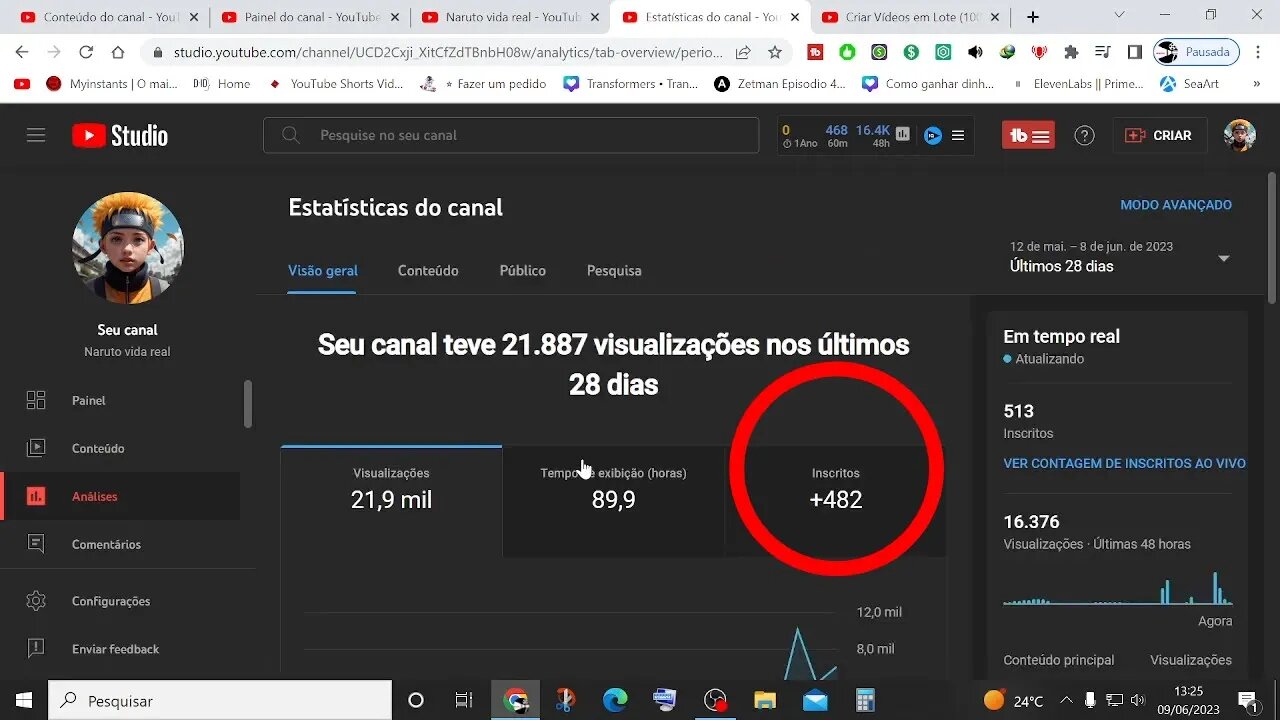Expand the 'Últimos 28 dias' date range dropdown
The image size is (1280, 720).
pos(1120,257)
